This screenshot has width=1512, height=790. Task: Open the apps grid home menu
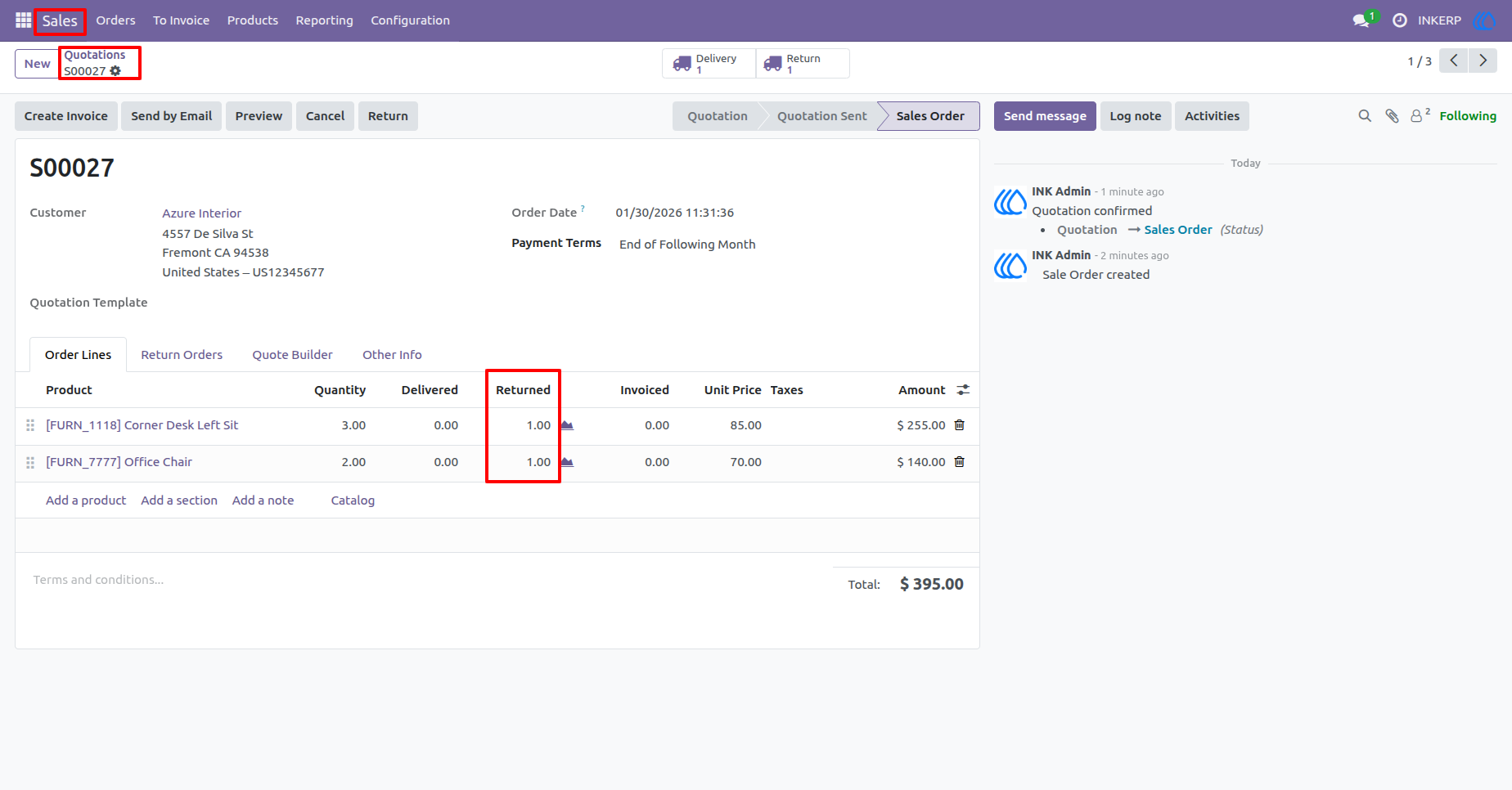click(23, 20)
